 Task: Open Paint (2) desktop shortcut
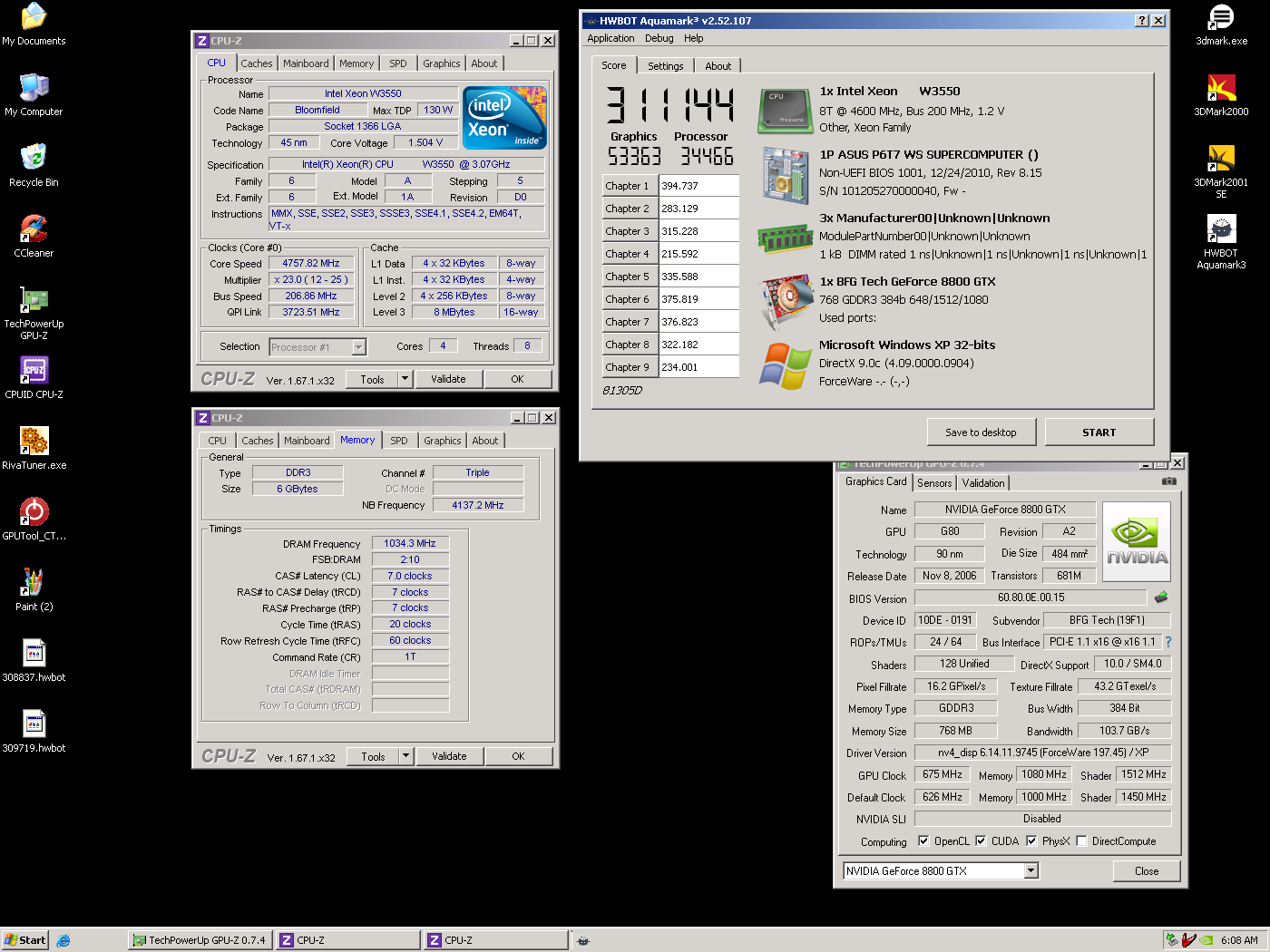34,589
